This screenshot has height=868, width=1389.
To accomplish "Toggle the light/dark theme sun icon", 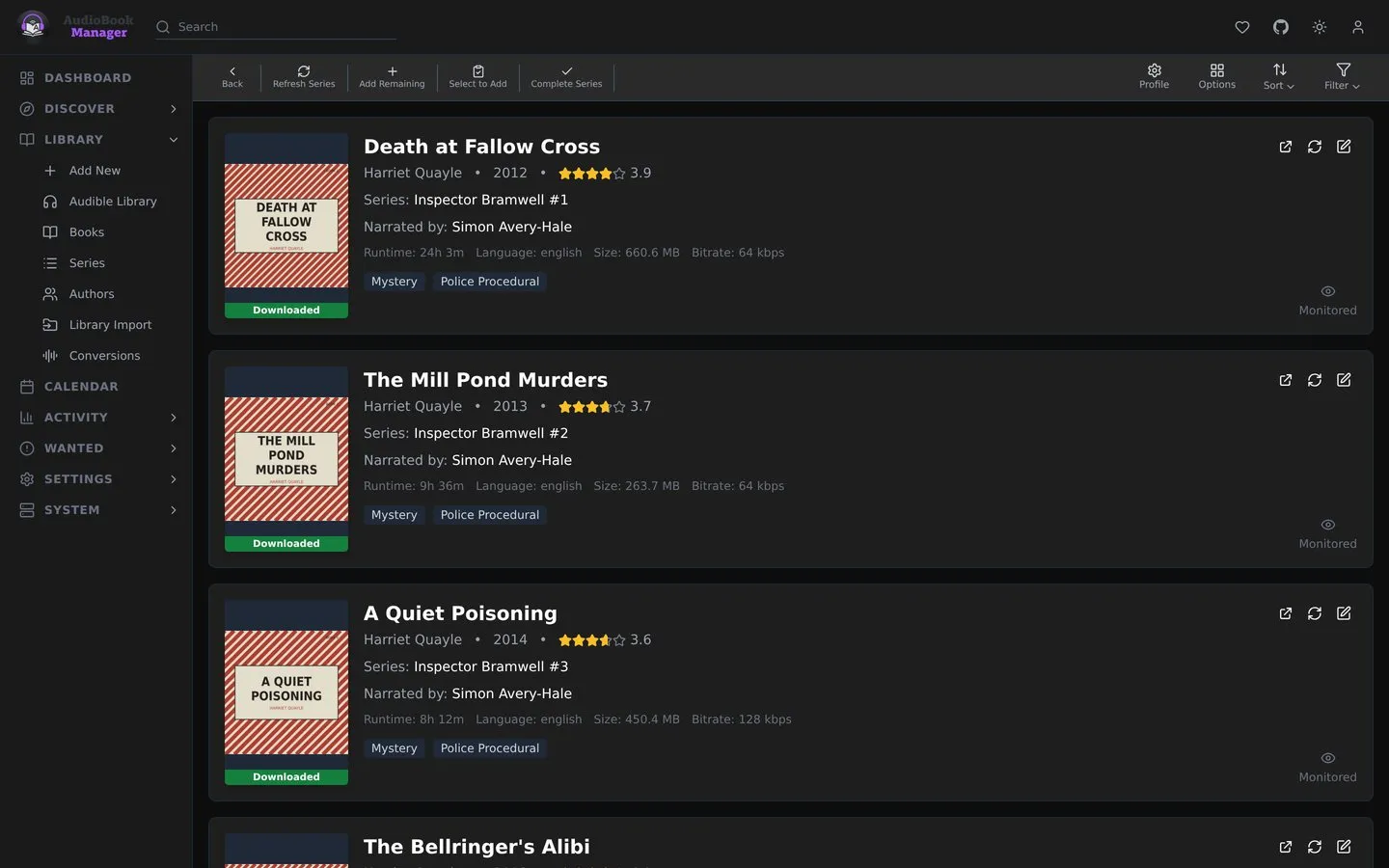I will tap(1320, 27).
